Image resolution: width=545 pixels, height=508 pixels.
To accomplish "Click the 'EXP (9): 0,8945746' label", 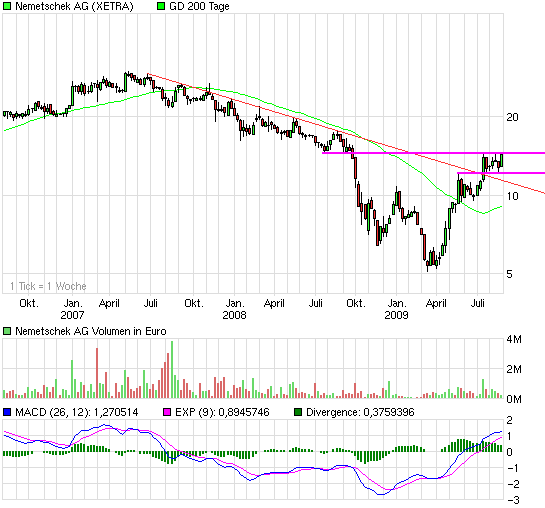I will [222, 412].
